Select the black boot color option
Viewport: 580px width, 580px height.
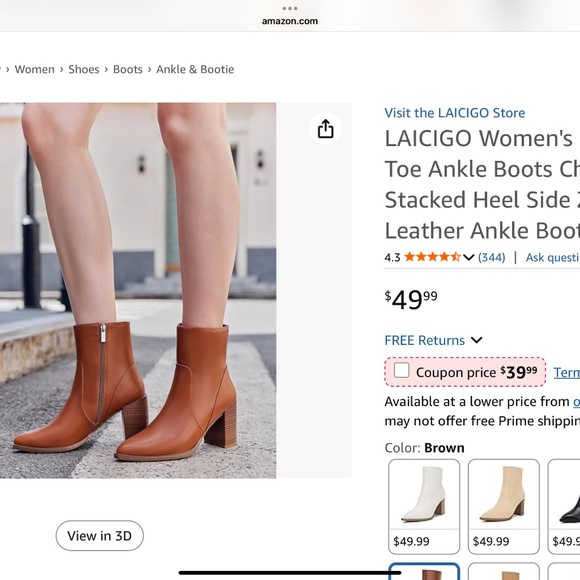[564, 506]
